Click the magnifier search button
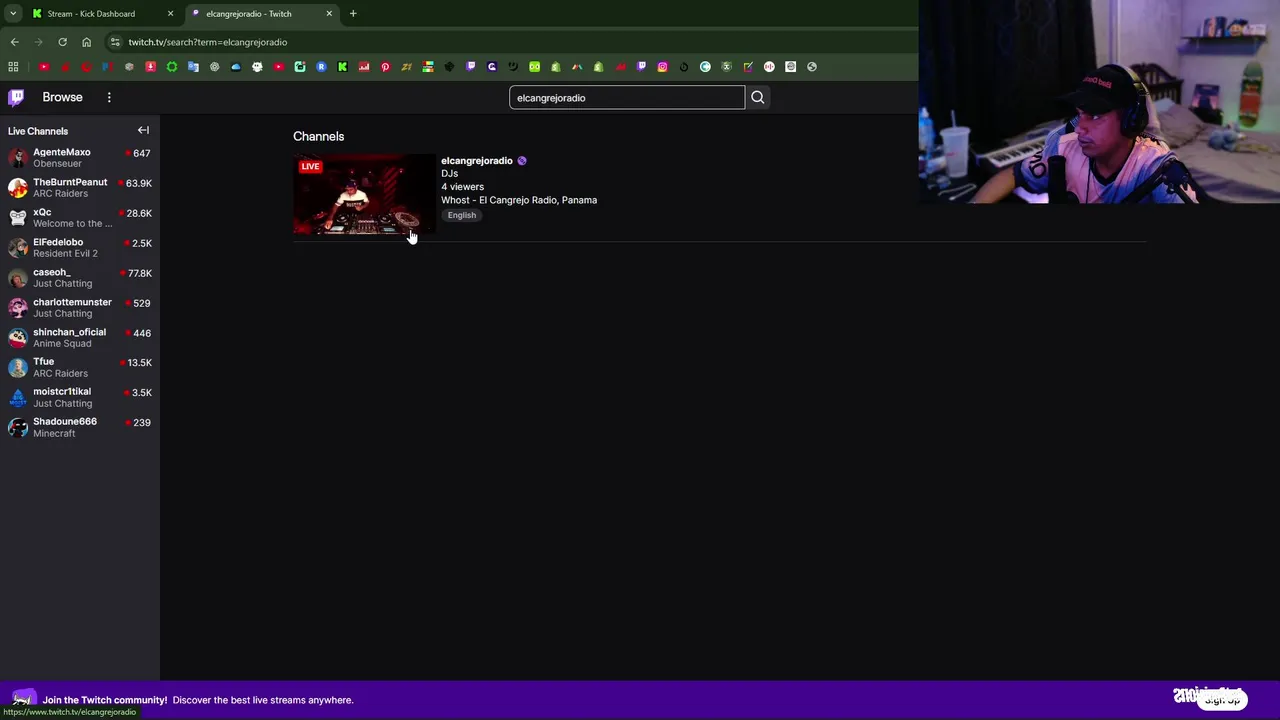 [757, 98]
